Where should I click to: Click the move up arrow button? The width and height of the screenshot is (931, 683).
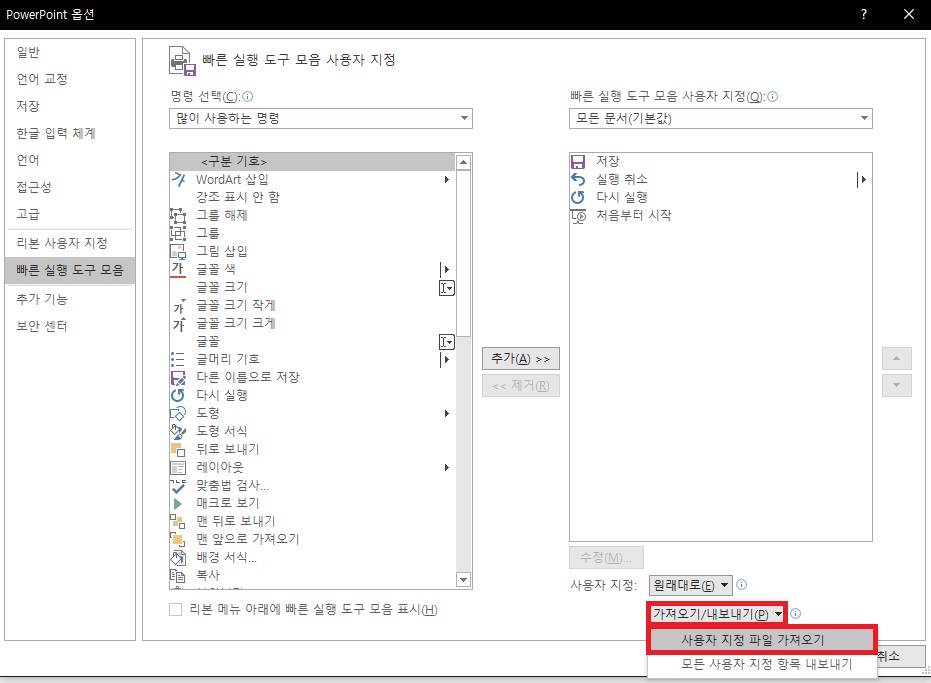pos(897,359)
